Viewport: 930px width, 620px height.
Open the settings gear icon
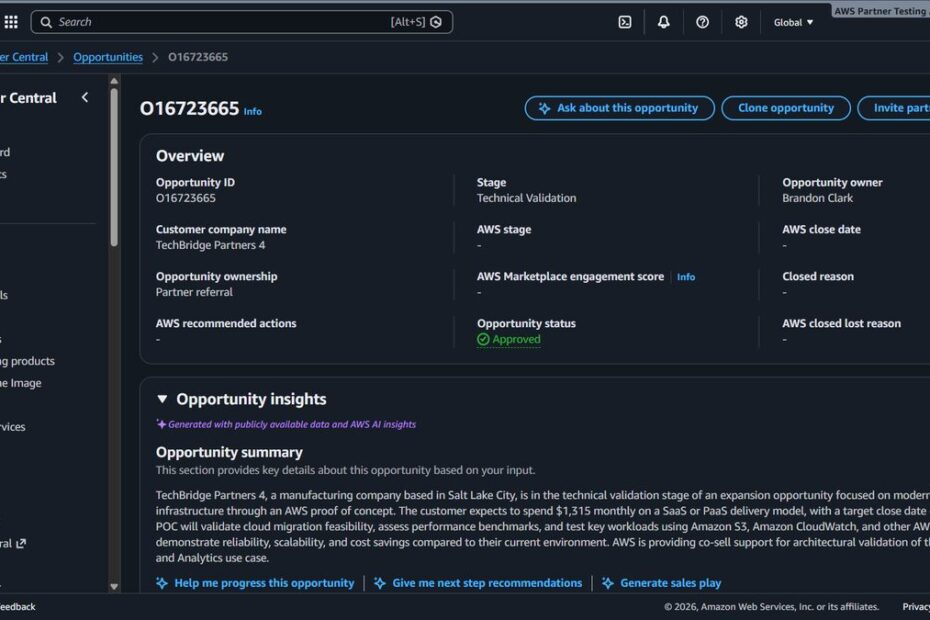point(741,22)
